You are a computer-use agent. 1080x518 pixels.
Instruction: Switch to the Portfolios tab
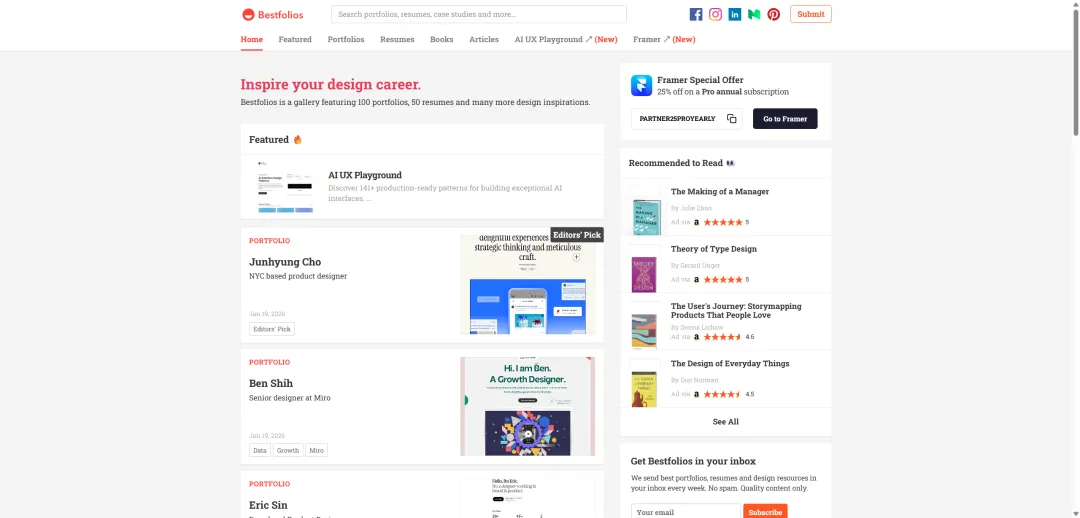tap(346, 39)
